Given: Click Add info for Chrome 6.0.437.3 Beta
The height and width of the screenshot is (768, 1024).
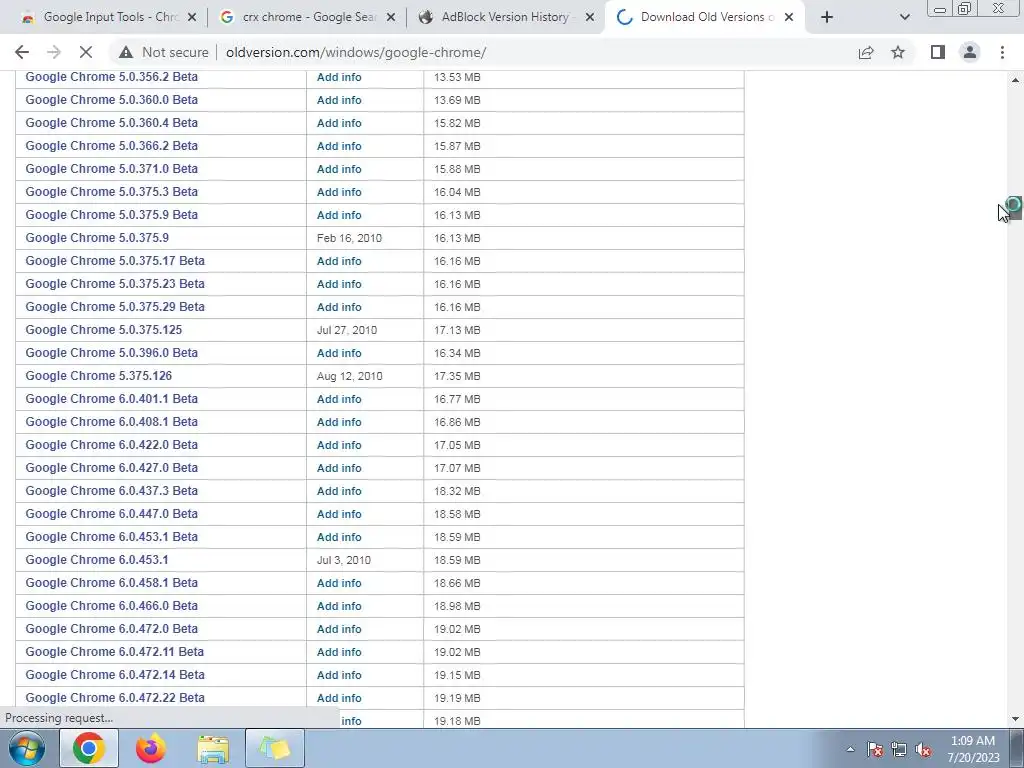Looking at the screenshot, I should point(339,491).
